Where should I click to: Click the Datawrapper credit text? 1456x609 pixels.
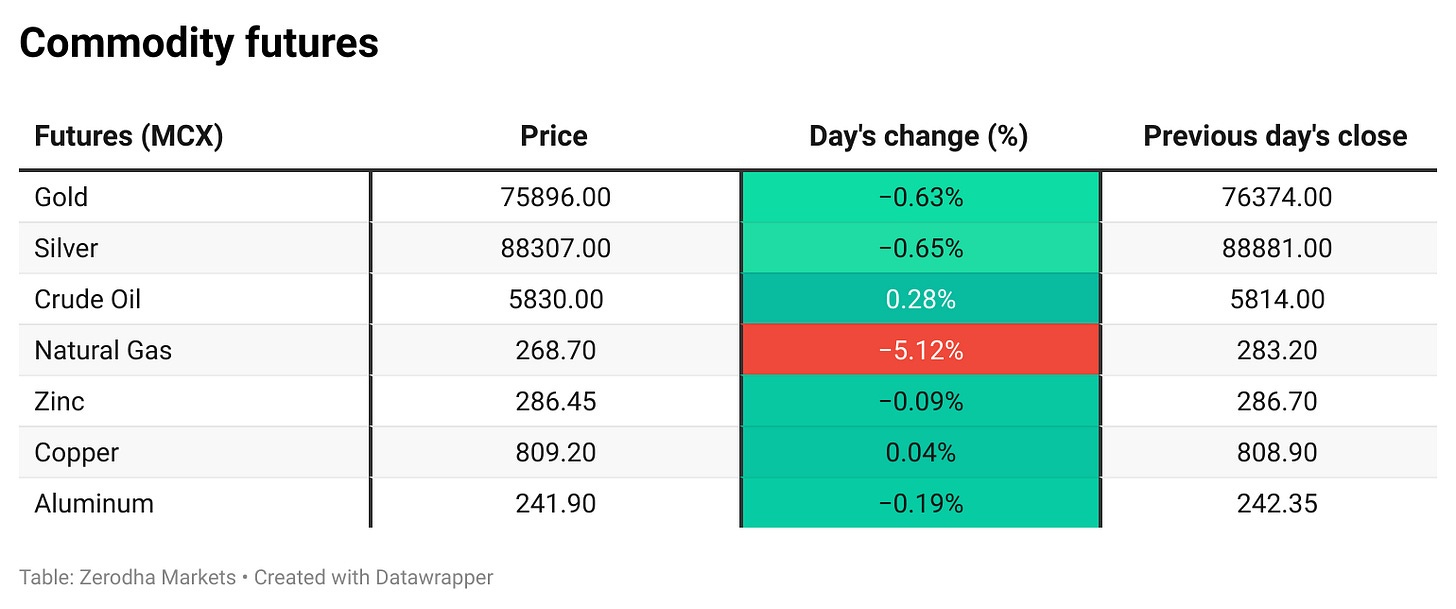373,577
